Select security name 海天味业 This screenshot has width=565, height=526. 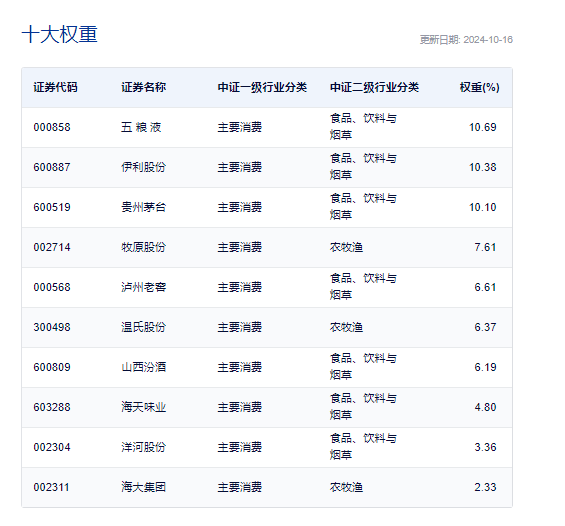[x=143, y=407]
